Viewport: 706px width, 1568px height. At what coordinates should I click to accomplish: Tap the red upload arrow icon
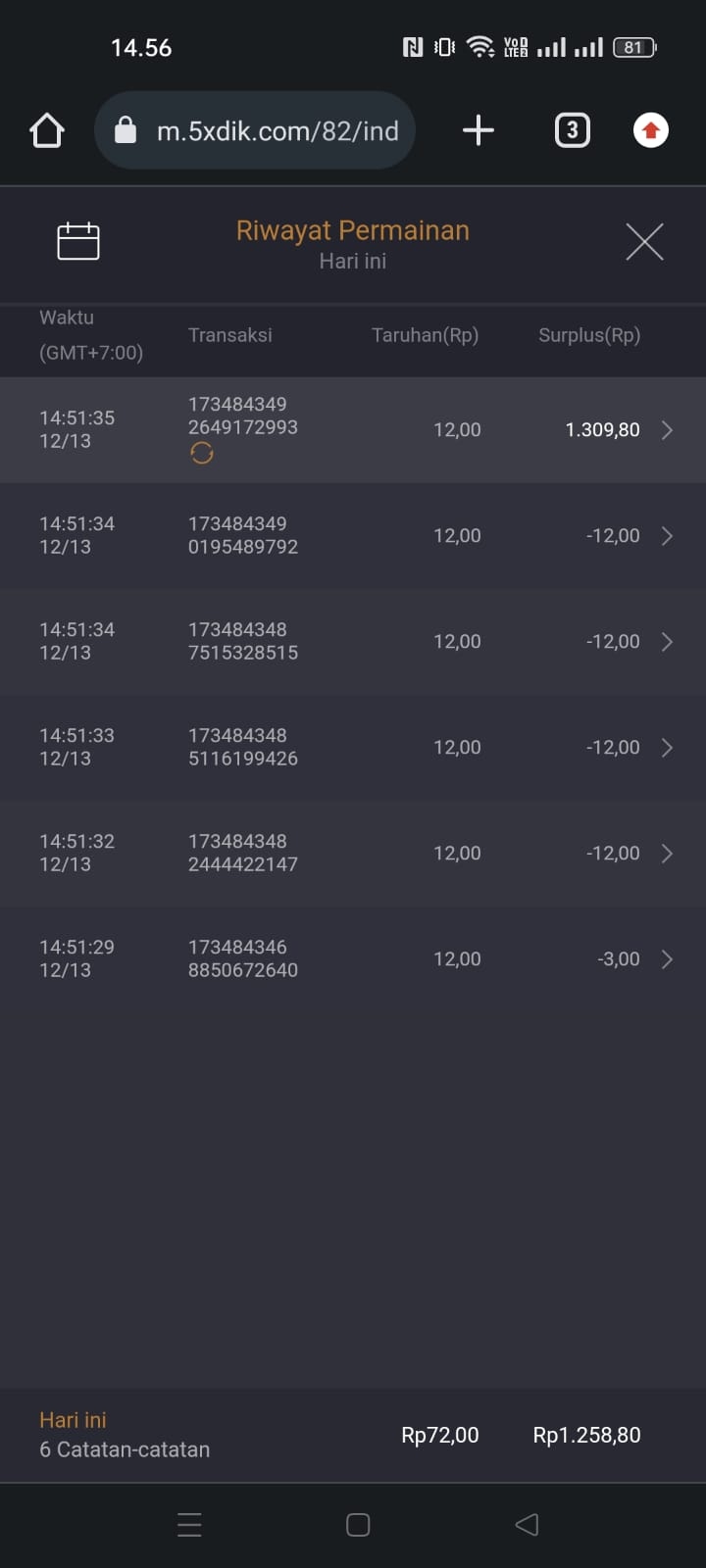point(651,130)
